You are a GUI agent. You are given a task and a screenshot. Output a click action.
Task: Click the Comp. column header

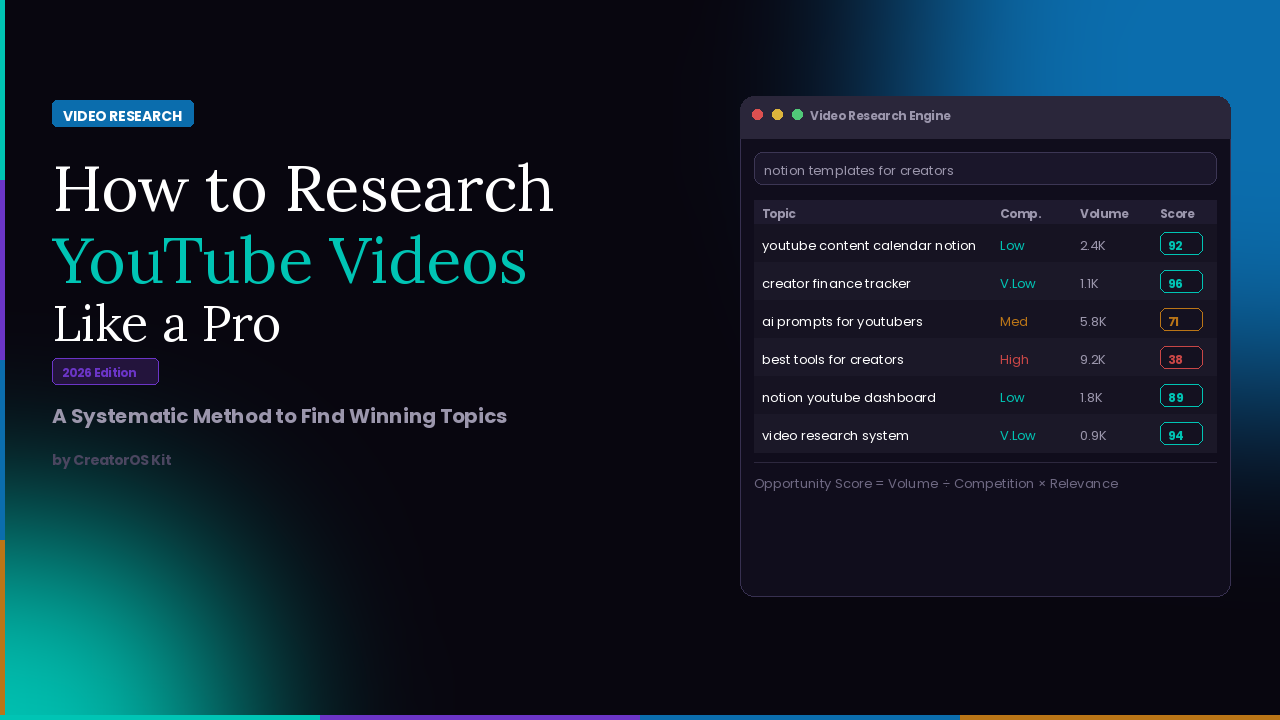tap(1020, 213)
